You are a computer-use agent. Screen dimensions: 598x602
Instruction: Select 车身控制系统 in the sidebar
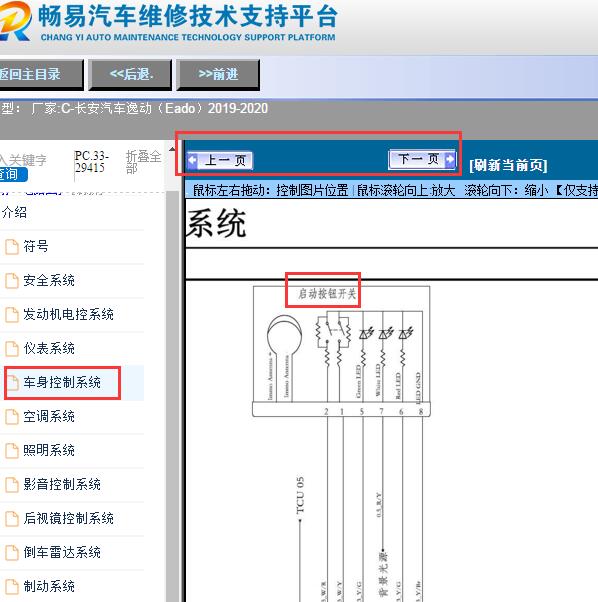(x=62, y=382)
